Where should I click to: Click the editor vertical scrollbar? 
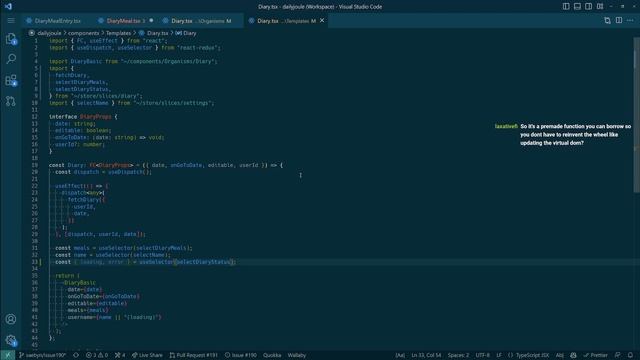tap(636, 114)
